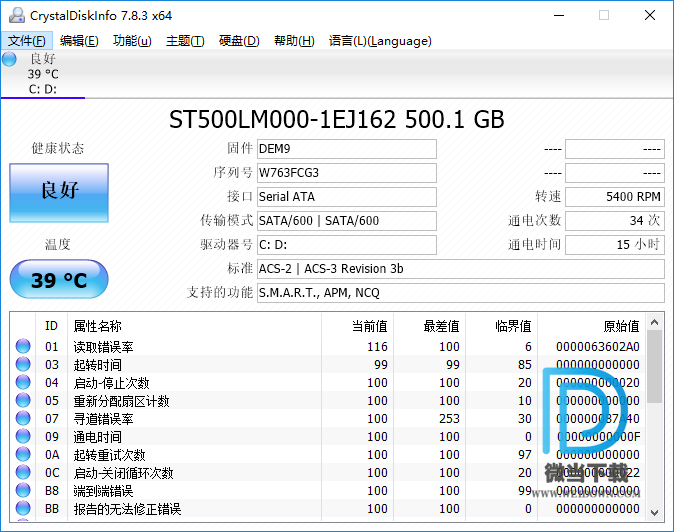This screenshot has width=674, height=532.
Task: Click status orb for ID 09 通电时间 row
Action: pyautogui.click(x=23, y=436)
